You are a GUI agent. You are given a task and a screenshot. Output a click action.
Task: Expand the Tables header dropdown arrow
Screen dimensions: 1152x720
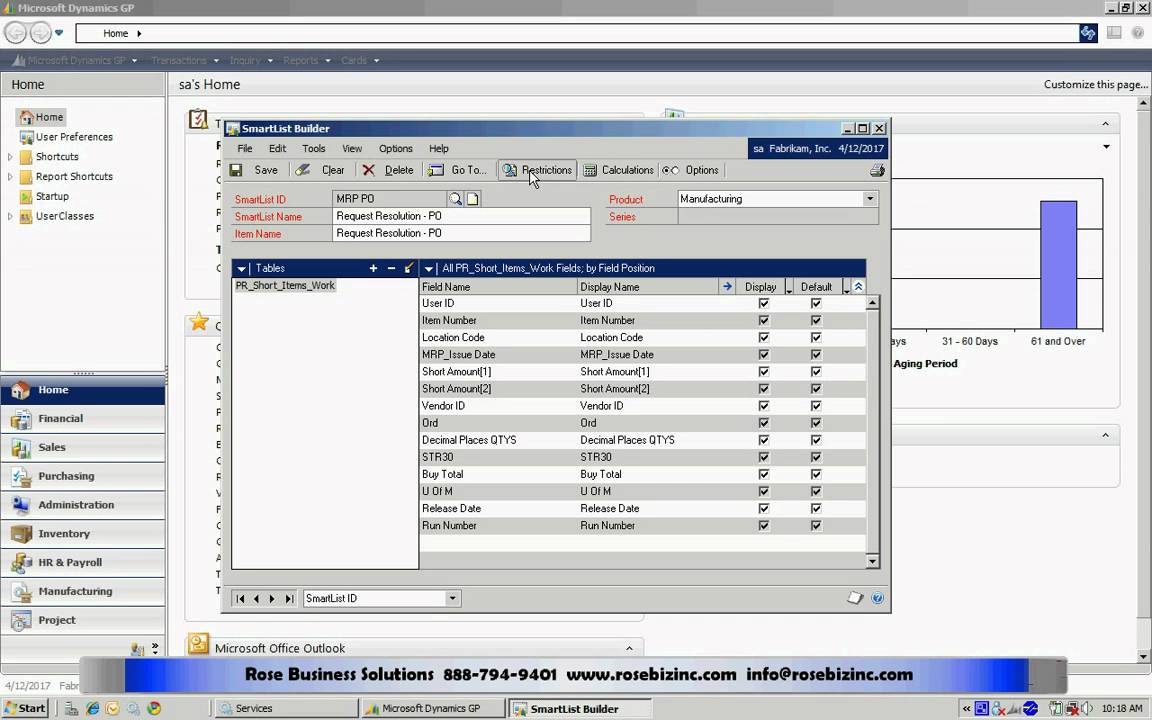[241, 269]
